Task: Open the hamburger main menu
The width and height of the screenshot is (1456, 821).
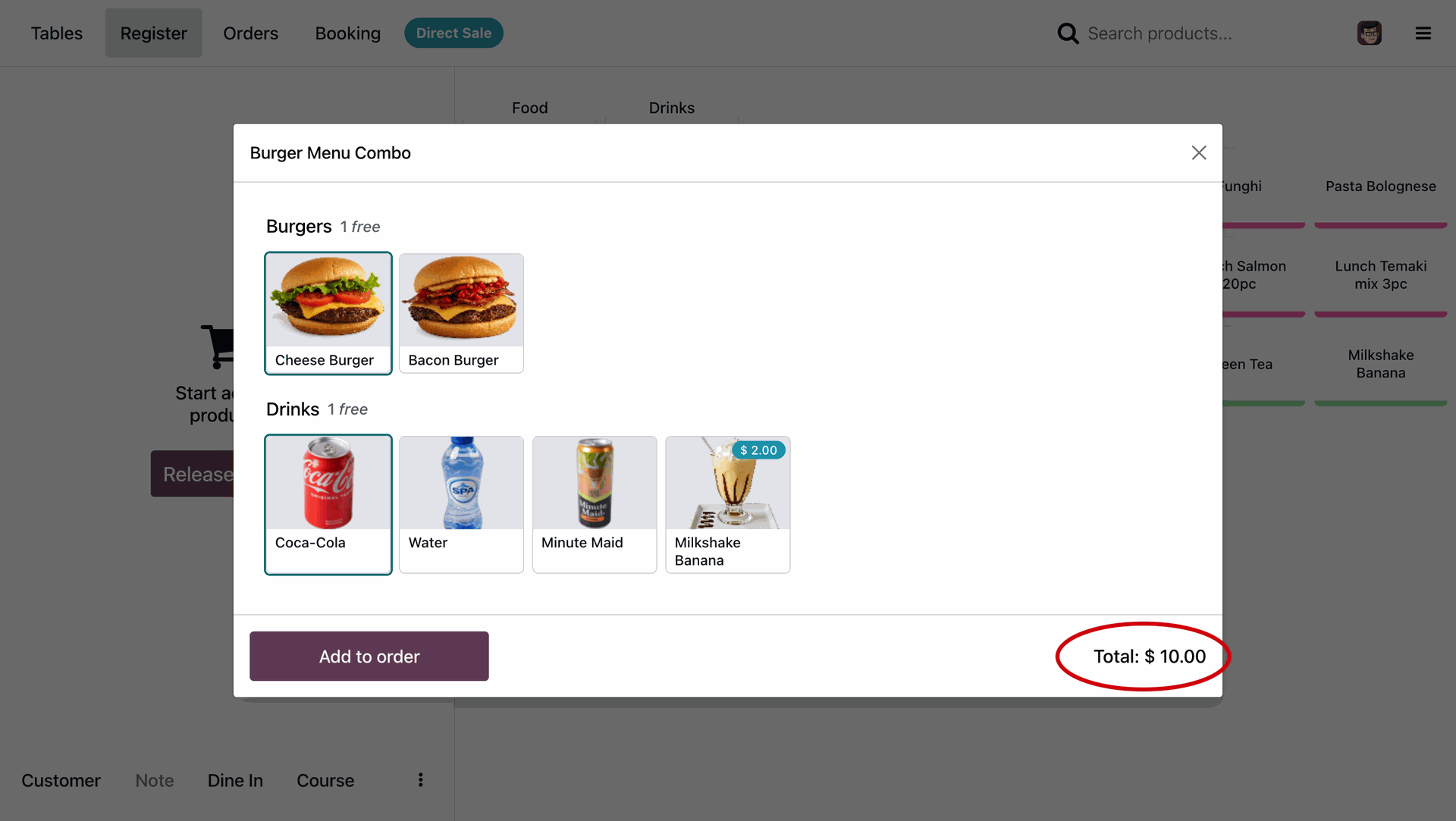Action: tap(1423, 33)
